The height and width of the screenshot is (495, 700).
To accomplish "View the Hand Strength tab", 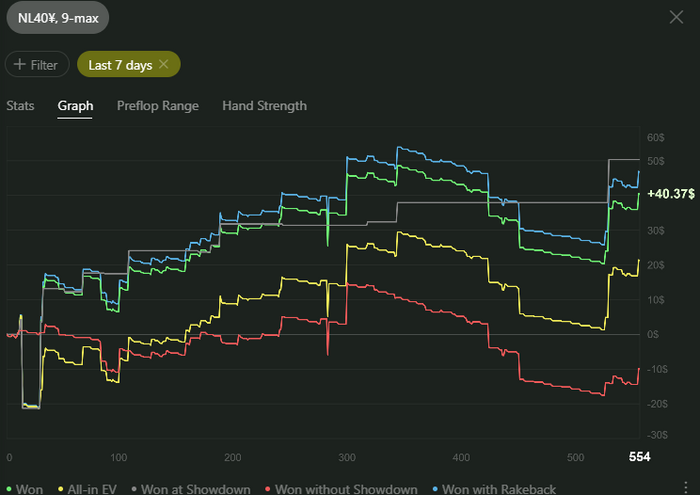I will (x=264, y=106).
